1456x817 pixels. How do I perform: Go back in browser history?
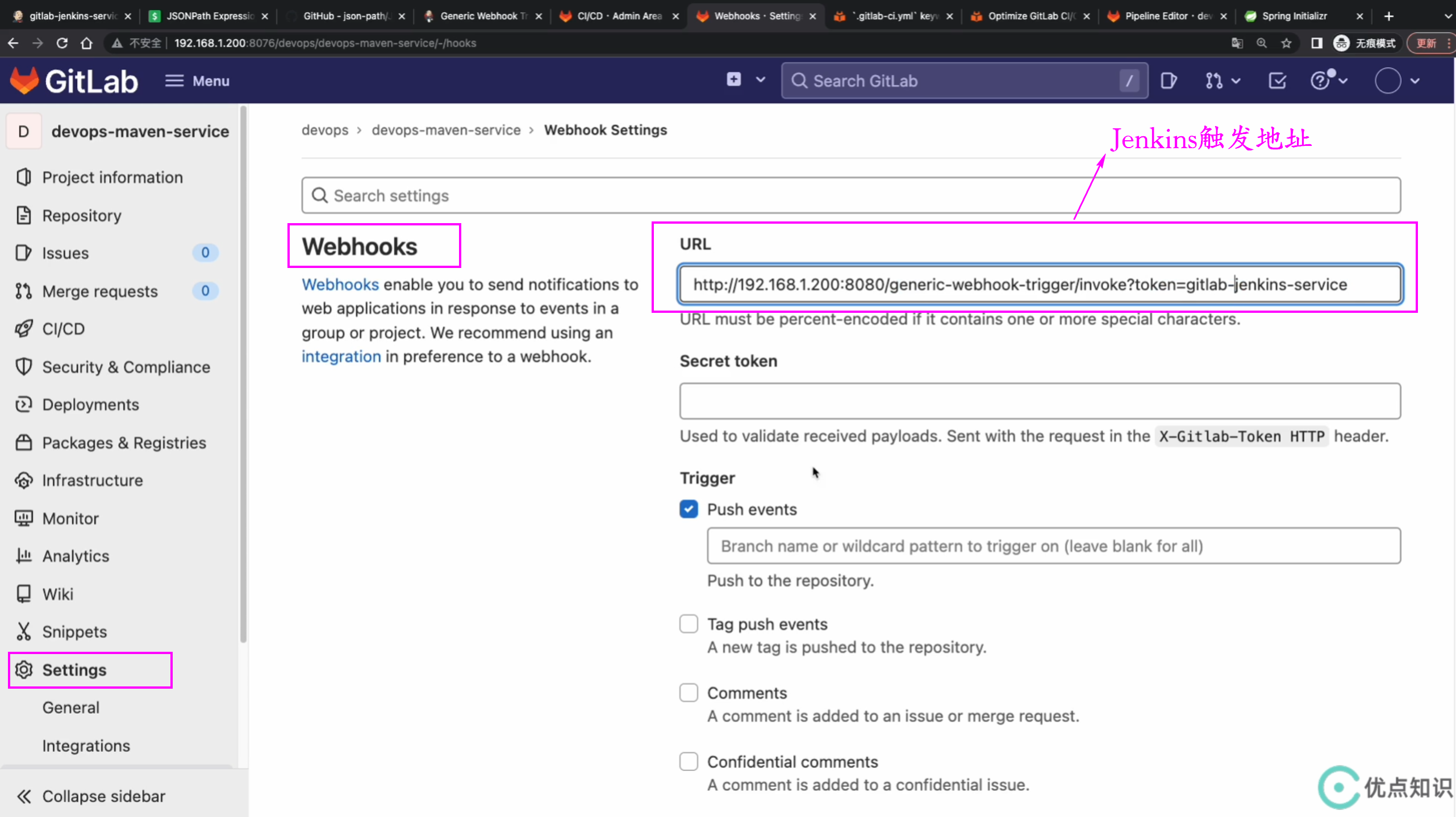click(13, 43)
